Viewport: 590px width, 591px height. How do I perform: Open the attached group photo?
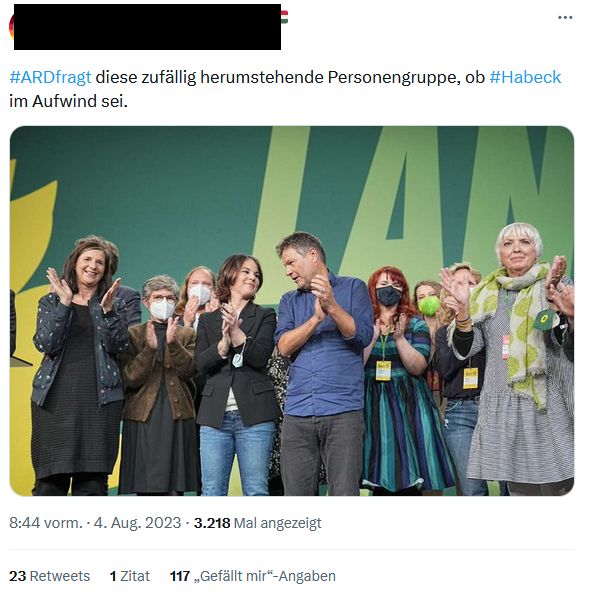(x=291, y=311)
